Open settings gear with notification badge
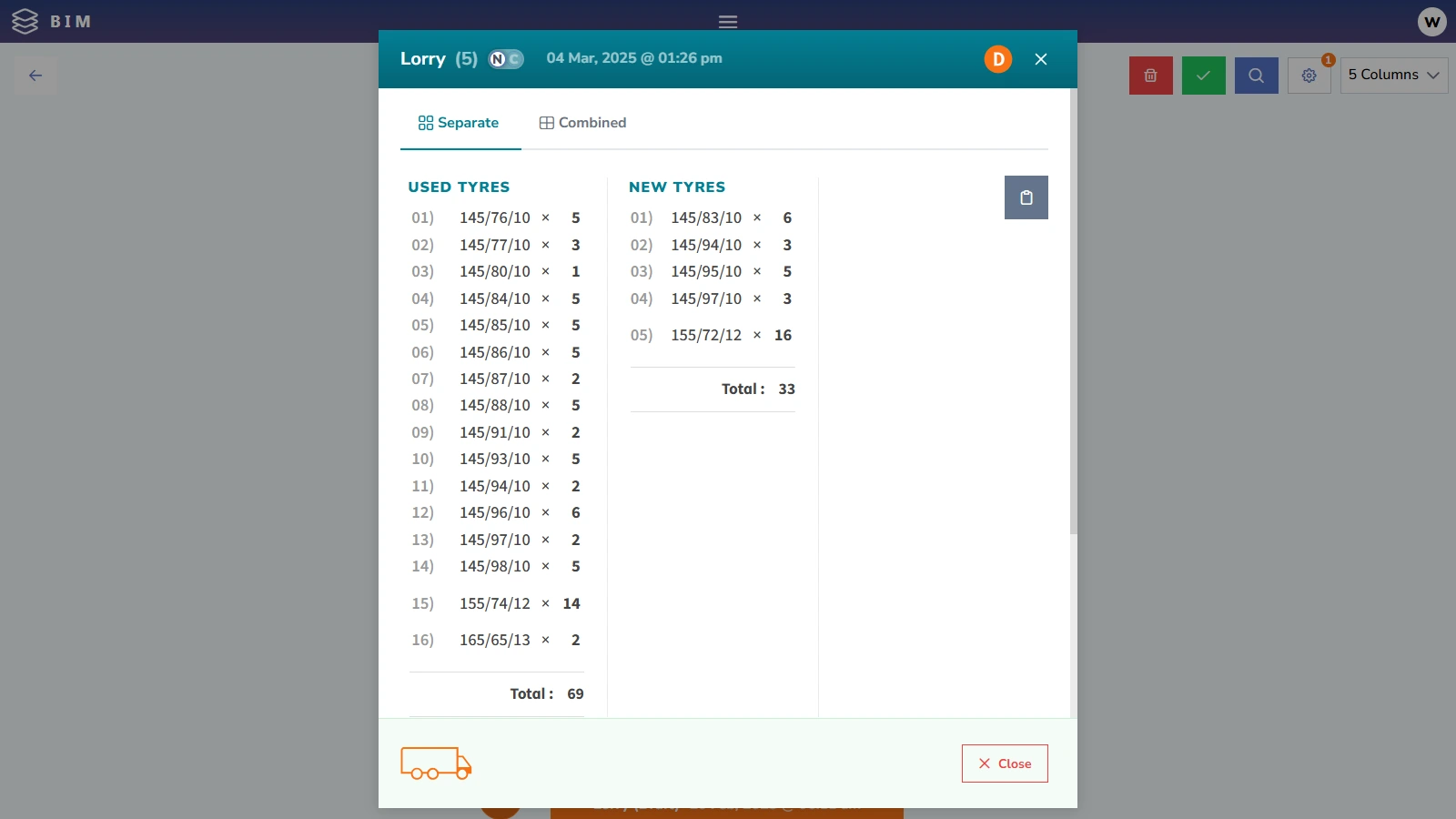 tap(1309, 76)
